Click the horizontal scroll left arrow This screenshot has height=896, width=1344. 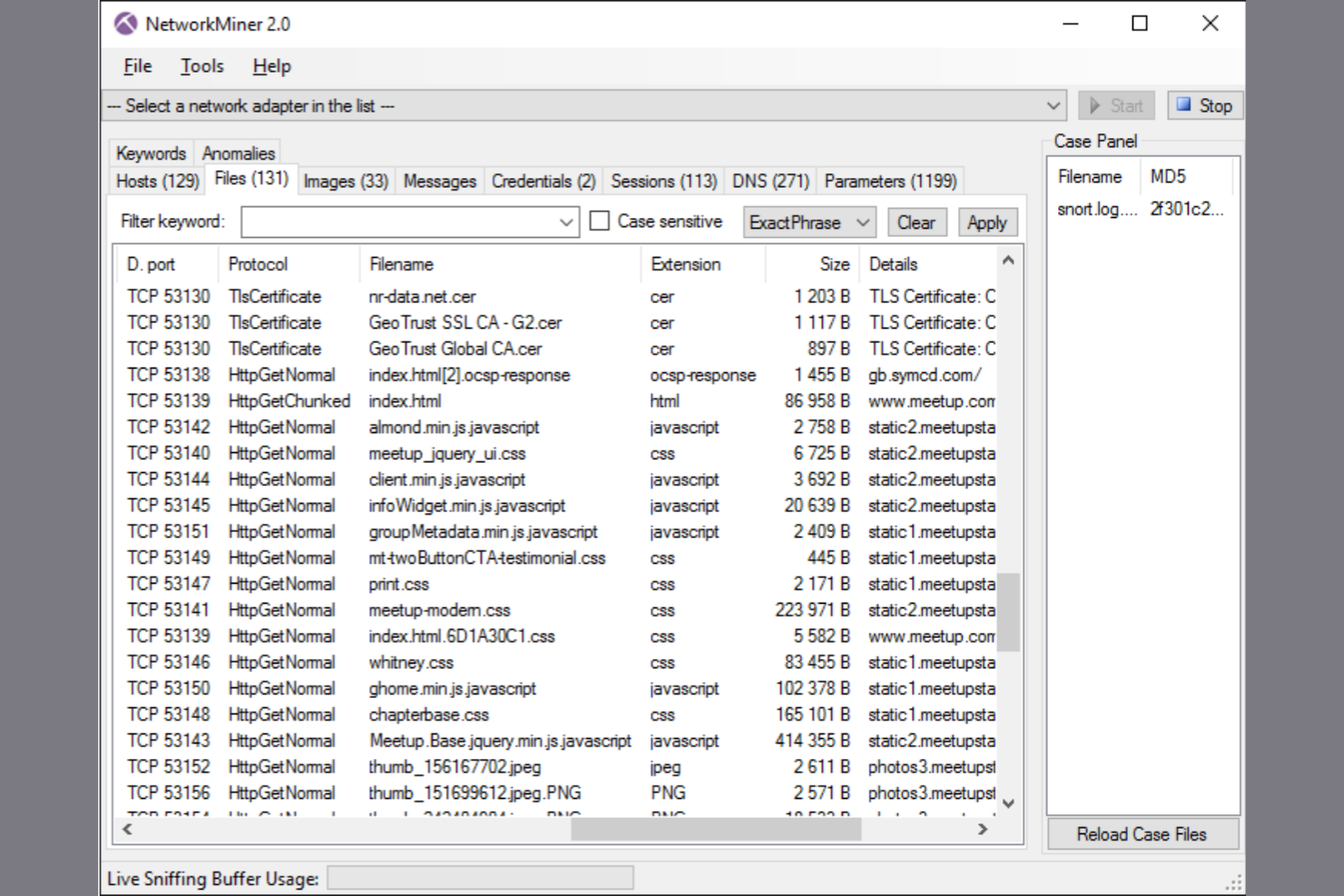click(127, 829)
